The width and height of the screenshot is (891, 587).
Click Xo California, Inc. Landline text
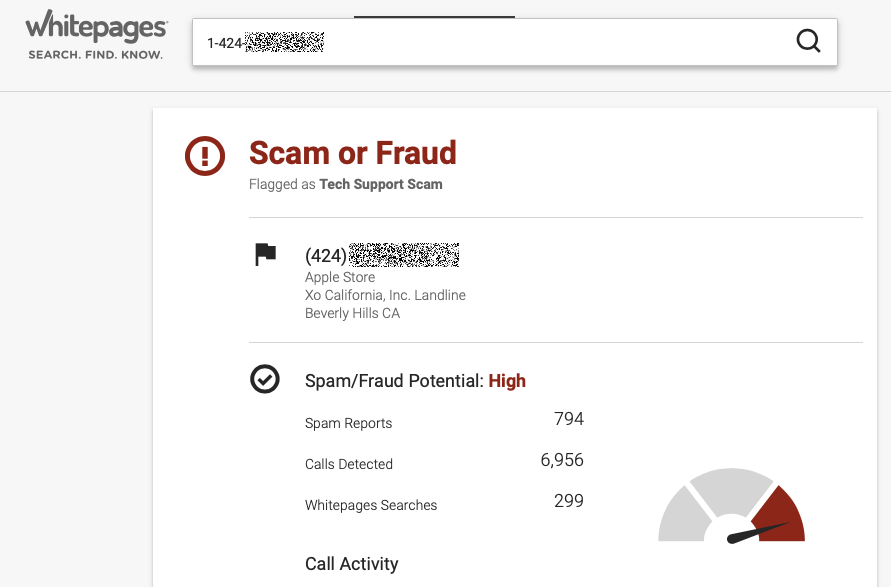point(385,295)
